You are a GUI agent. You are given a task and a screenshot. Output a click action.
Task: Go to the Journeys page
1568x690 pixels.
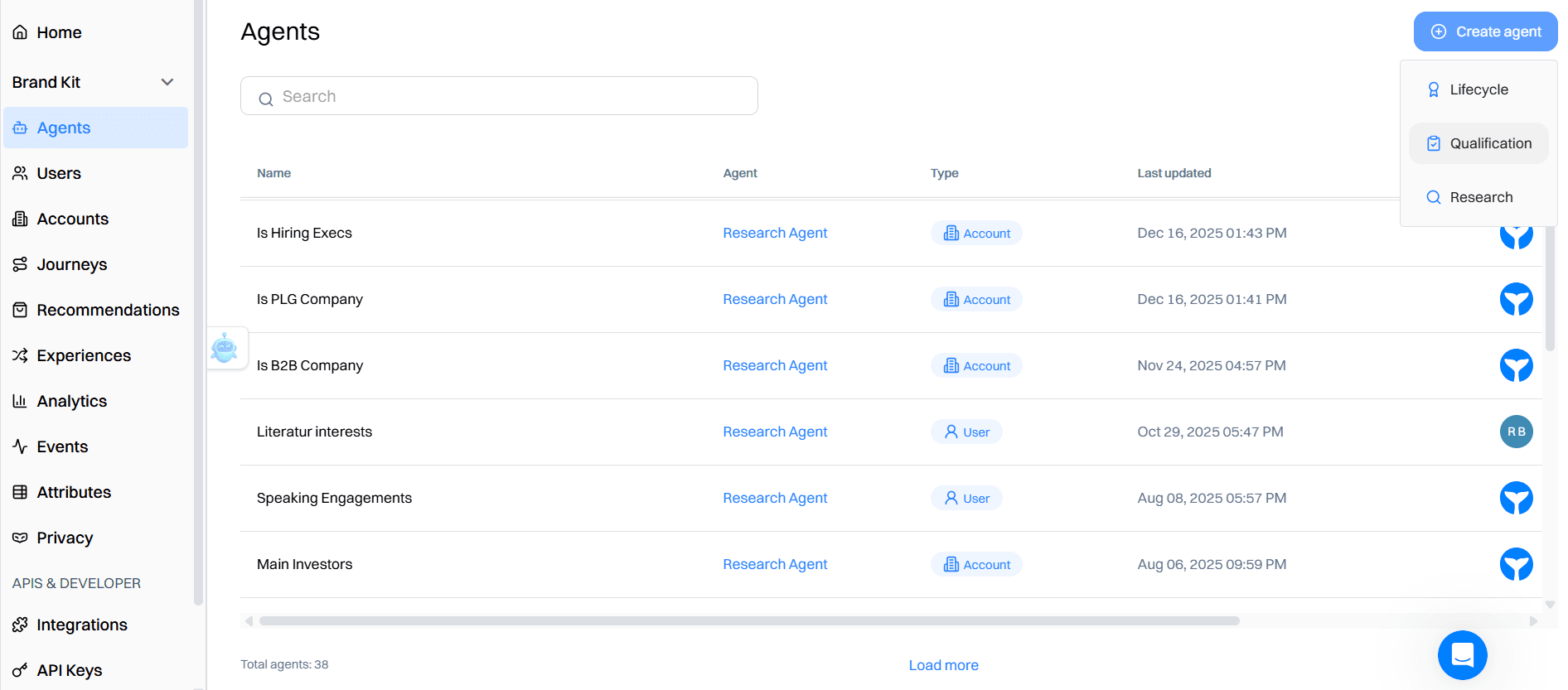click(x=95, y=264)
